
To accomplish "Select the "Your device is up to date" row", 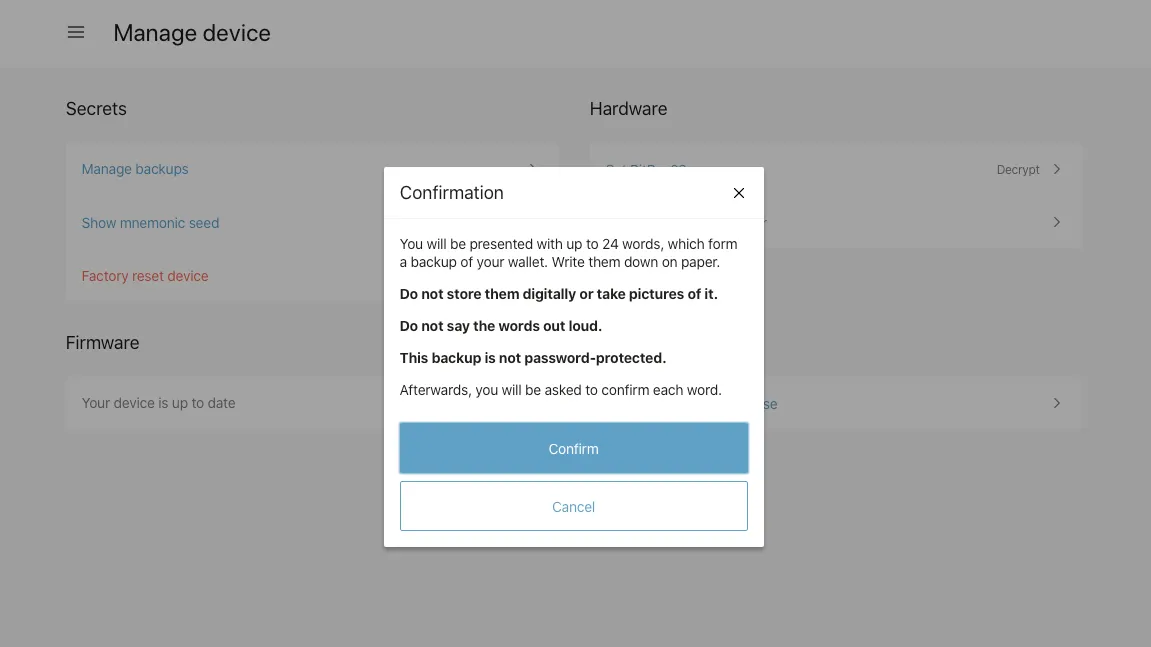I will (x=159, y=403).
